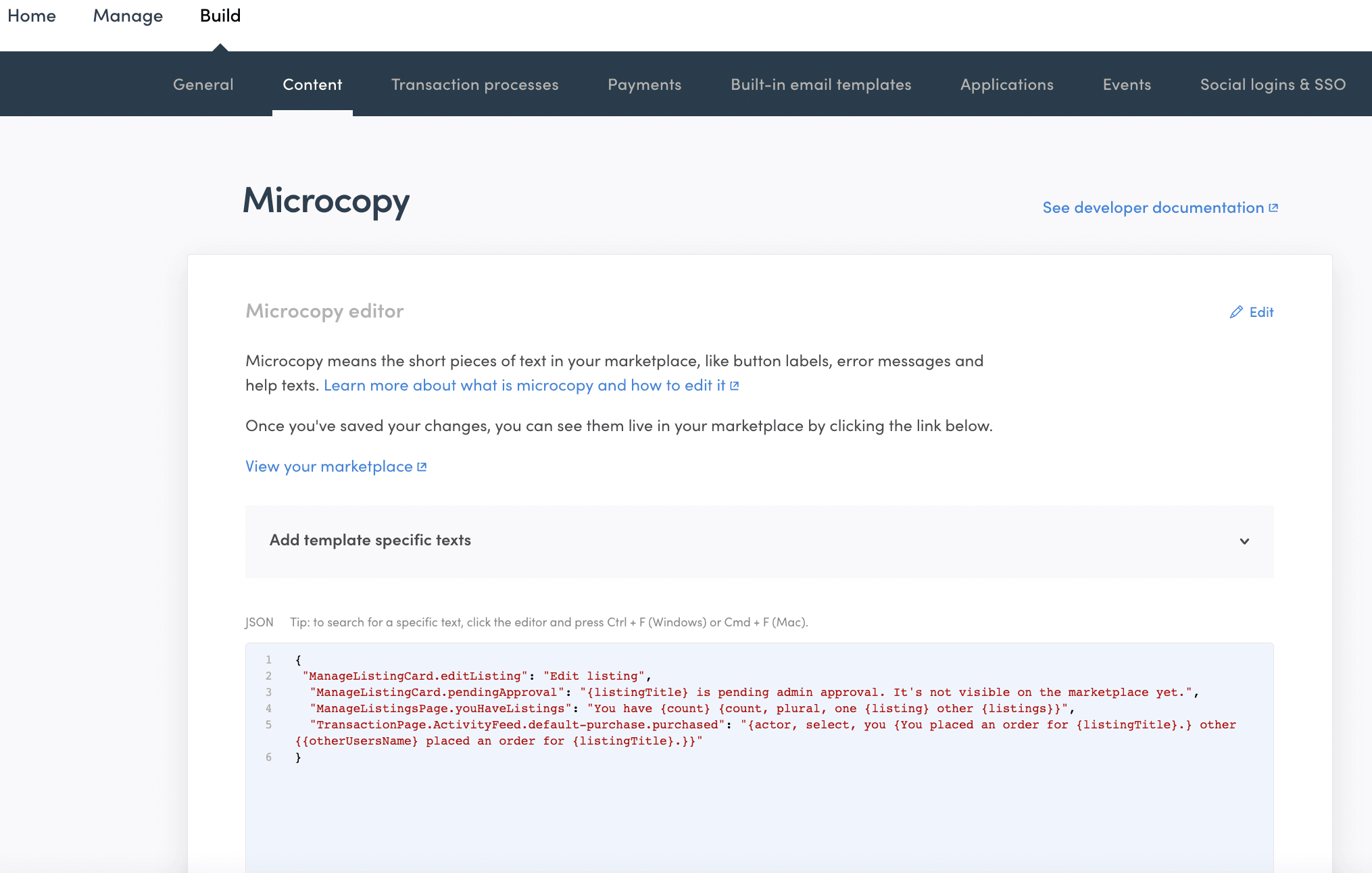
Task: Go to Home in top navigation
Action: (32, 16)
